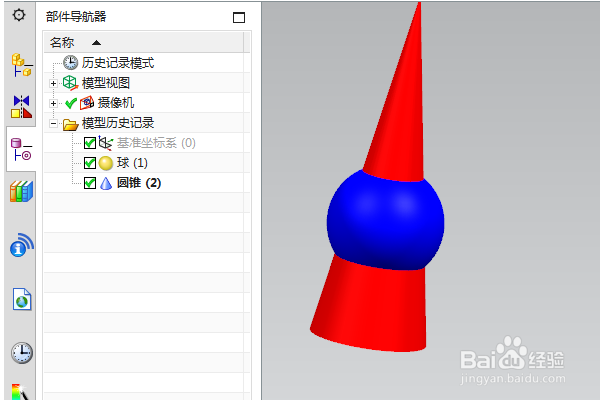Open the HD3D Tools info icon
Screen dimensions: 600x400
click(x=21, y=245)
